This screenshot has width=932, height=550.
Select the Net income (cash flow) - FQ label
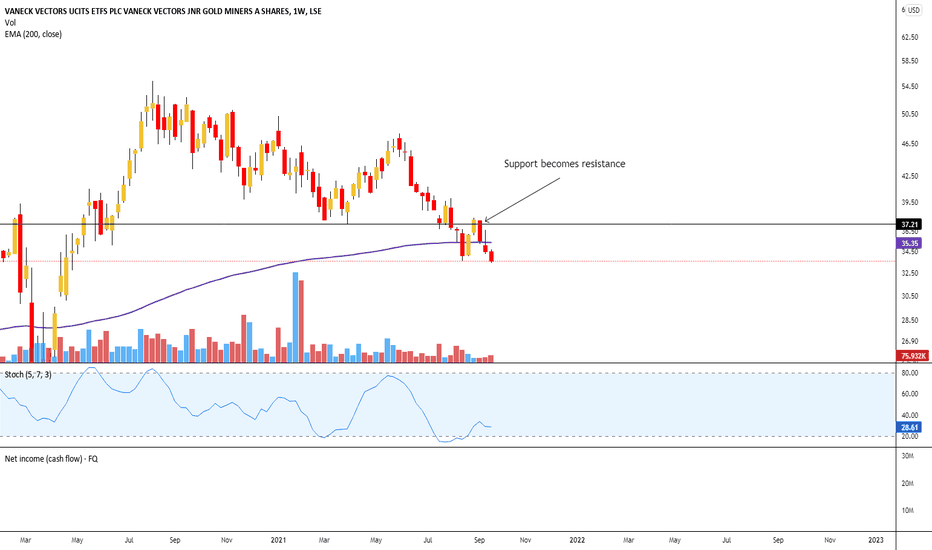[51, 459]
